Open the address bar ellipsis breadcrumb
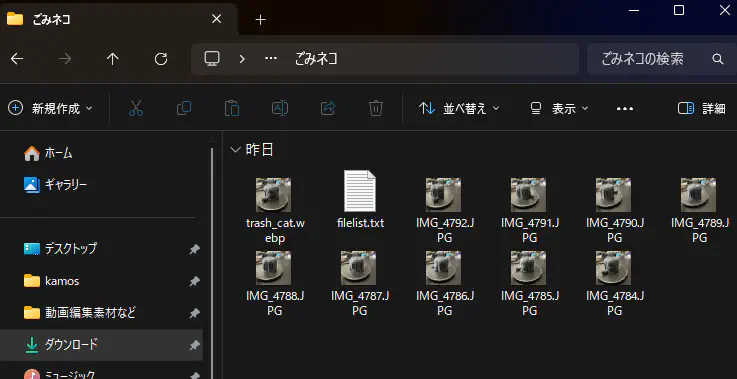The width and height of the screenshot is (737, 379). click(271, 59)
